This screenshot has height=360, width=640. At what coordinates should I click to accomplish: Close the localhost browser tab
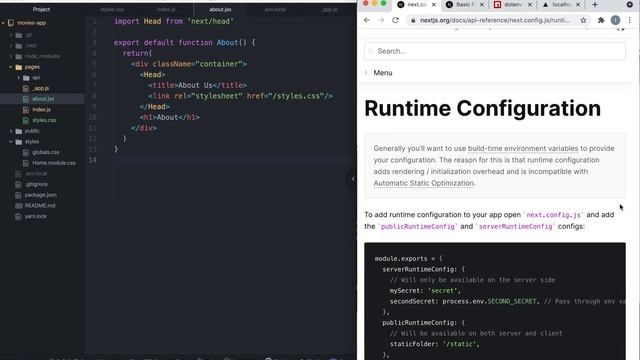click(578, 4)
